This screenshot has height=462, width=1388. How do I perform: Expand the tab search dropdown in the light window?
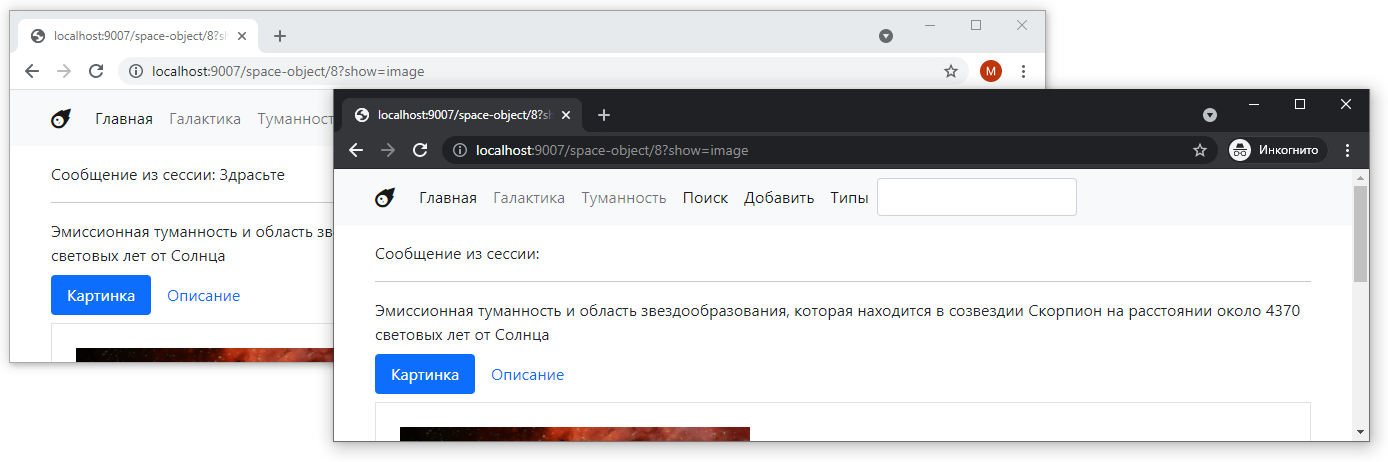click(886, 36)
